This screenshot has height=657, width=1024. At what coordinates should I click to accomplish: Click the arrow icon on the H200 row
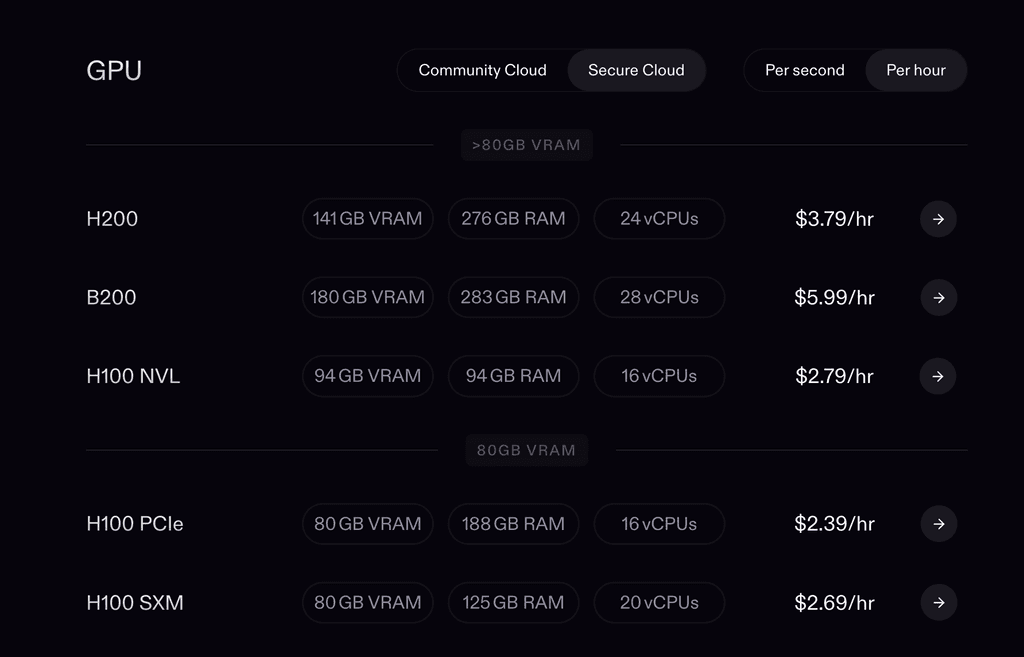pos(938,219)
